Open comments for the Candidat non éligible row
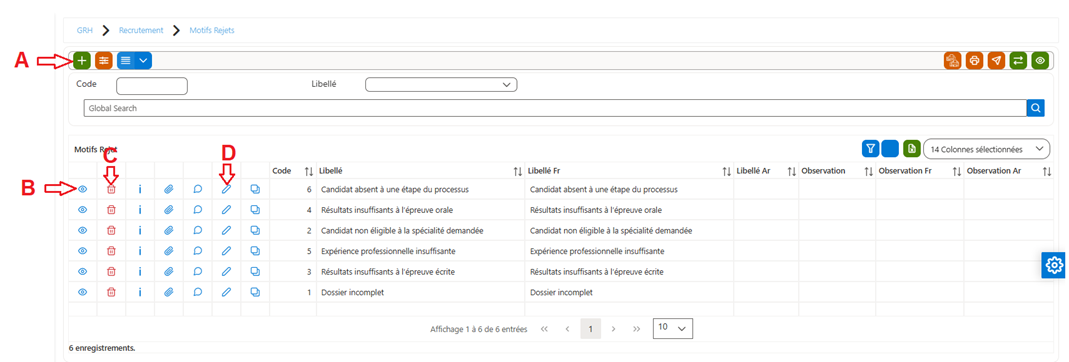 (198, 230)
